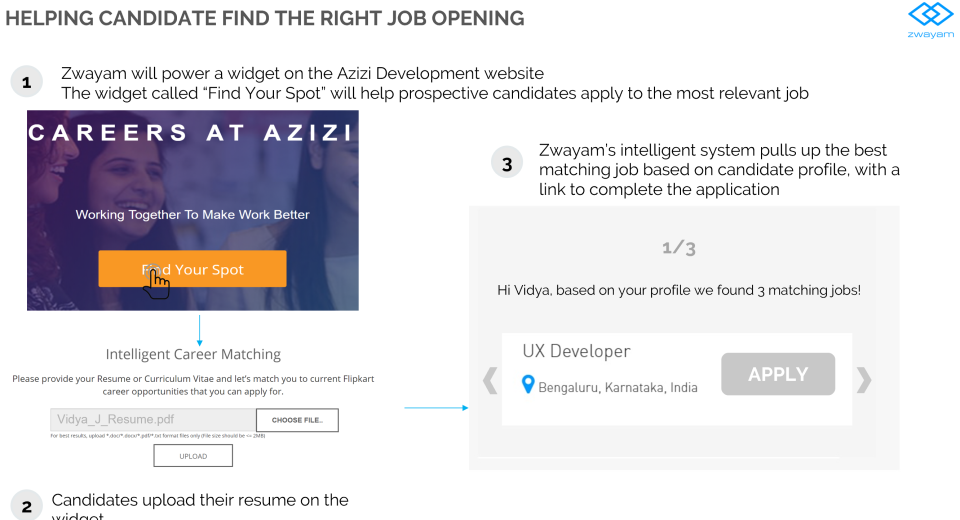Click the step 3 number badge
960x520 pixels.
click(509, 163)
